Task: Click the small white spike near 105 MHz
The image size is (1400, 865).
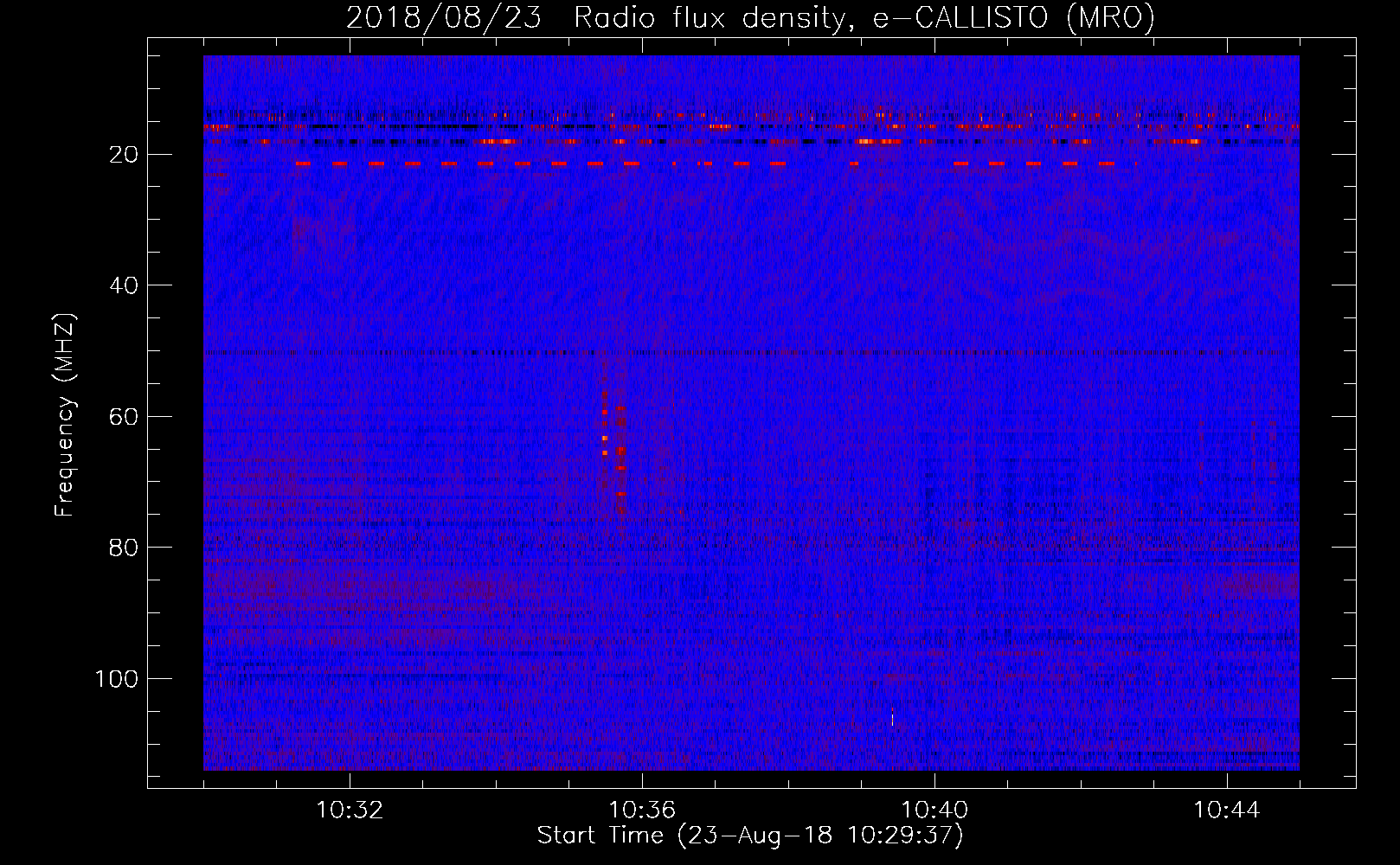Action: pos(892,717)
